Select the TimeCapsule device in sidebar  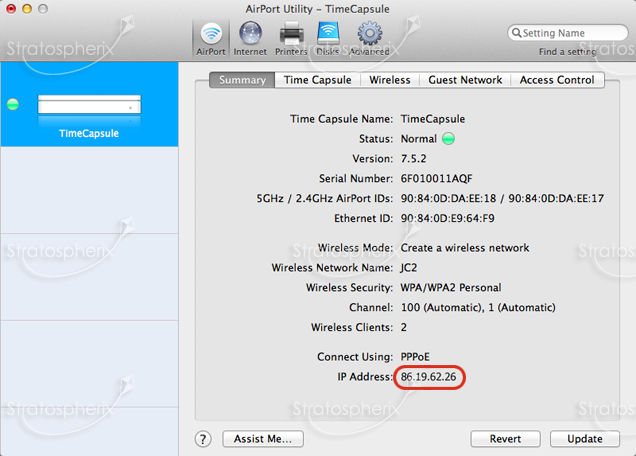tap(89, 104)
